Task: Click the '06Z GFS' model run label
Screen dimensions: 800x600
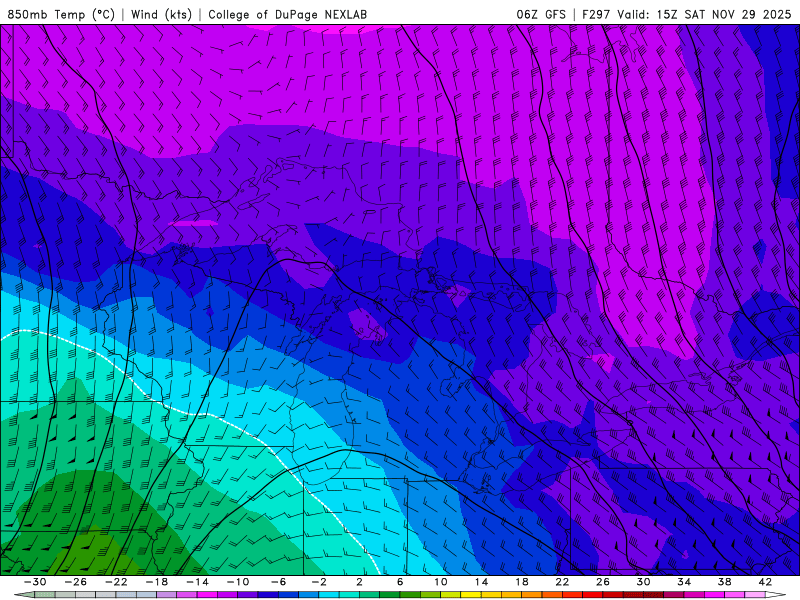Action: pos(541,14)
